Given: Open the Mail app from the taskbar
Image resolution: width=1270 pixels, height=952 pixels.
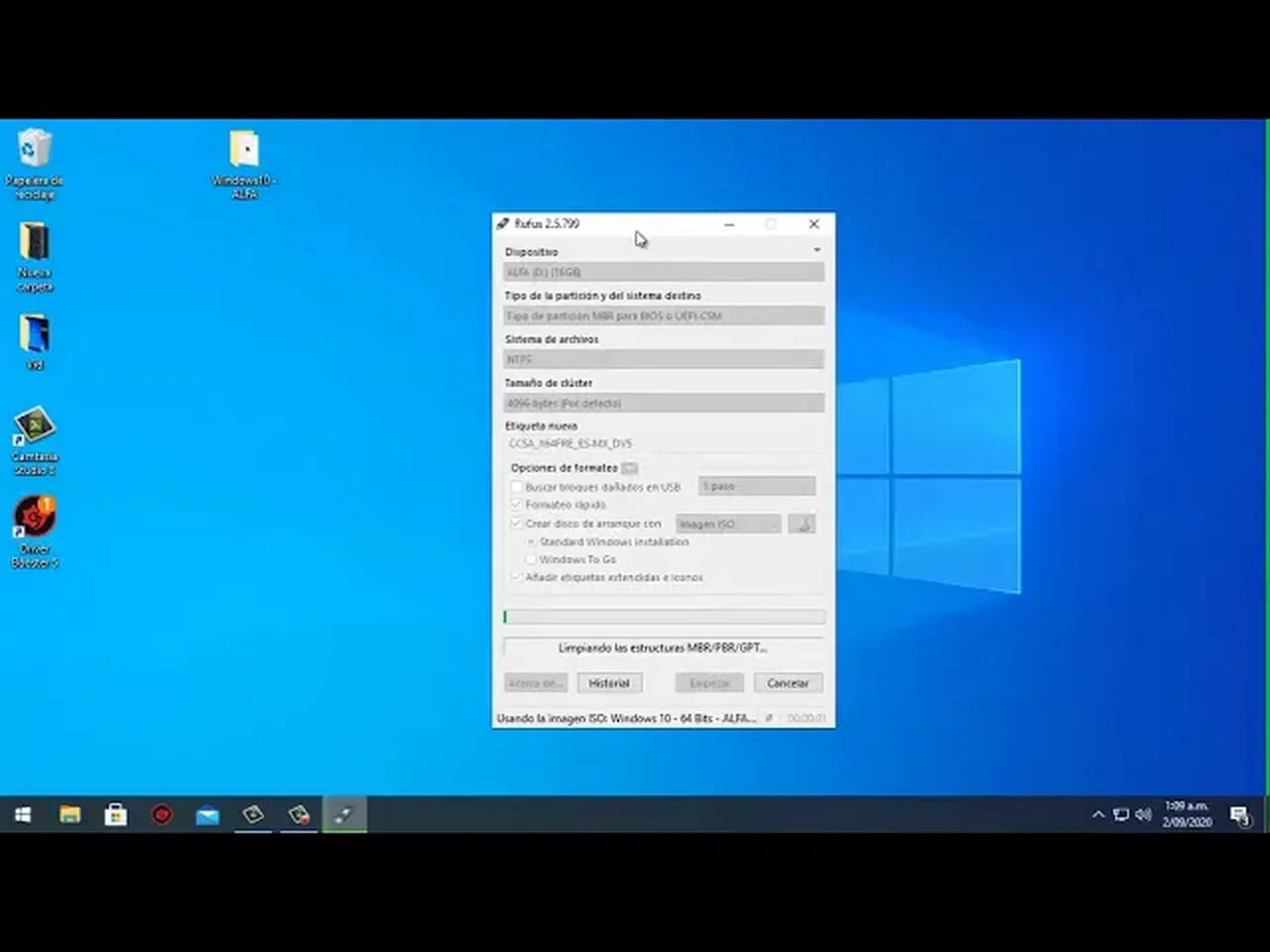Looking at the screenshot, I should click(x=207, y=814).
